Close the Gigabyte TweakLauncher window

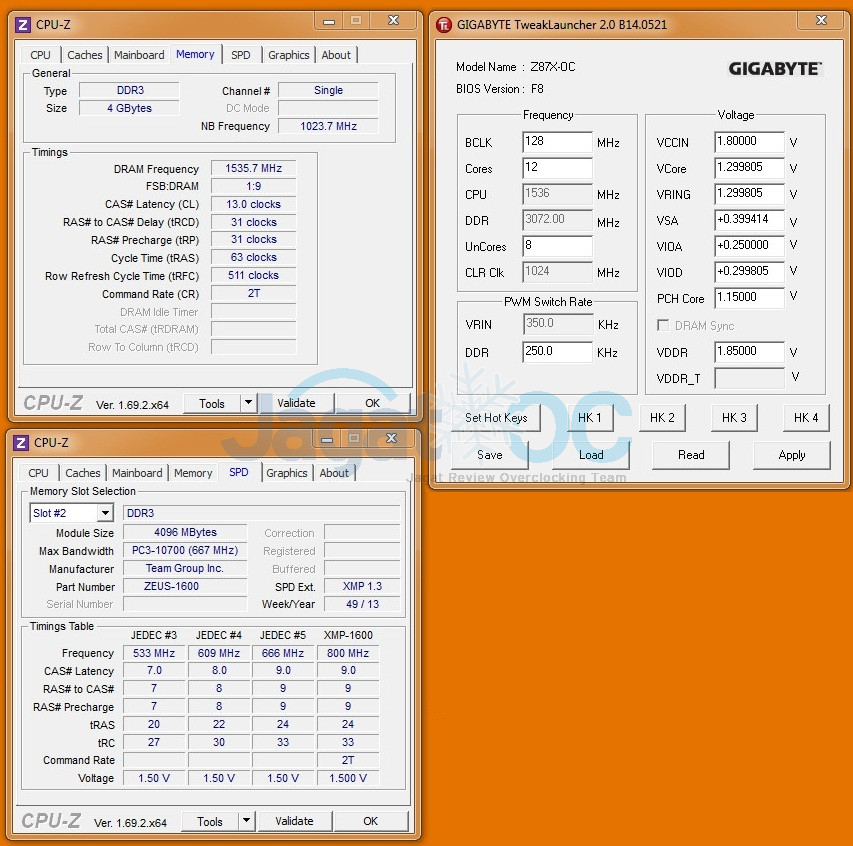point(825,24)
